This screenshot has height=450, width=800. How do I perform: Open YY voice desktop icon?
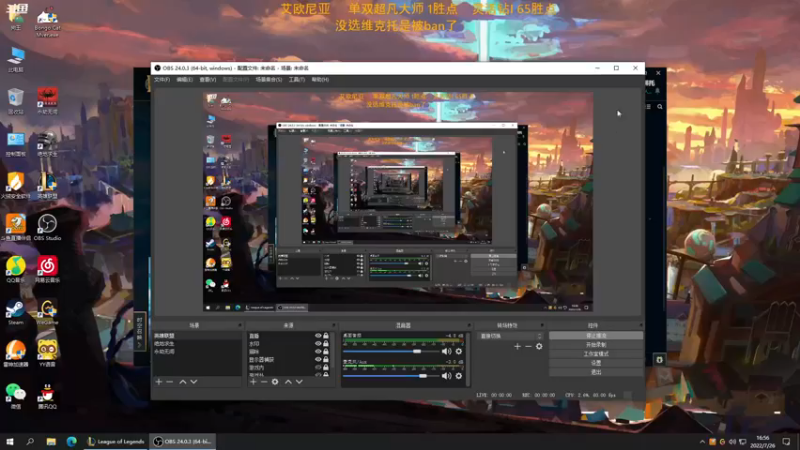47,354
